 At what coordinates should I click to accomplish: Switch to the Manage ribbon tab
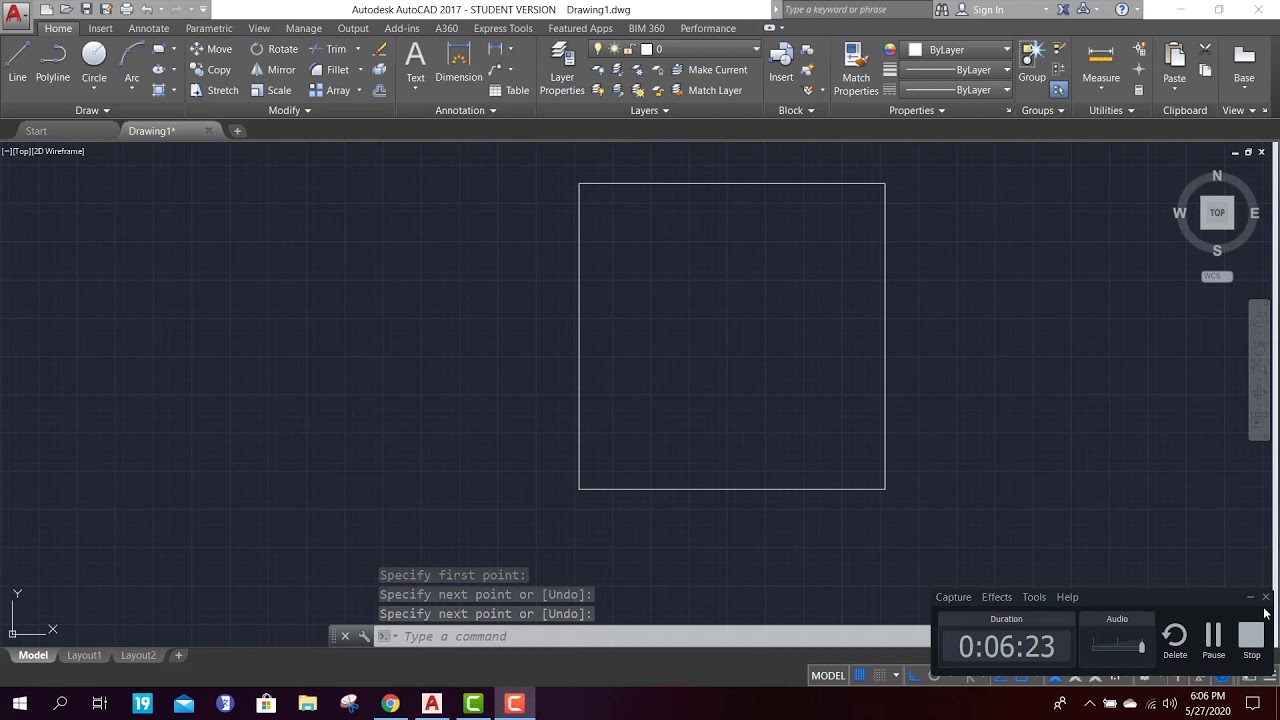(303, 28)
